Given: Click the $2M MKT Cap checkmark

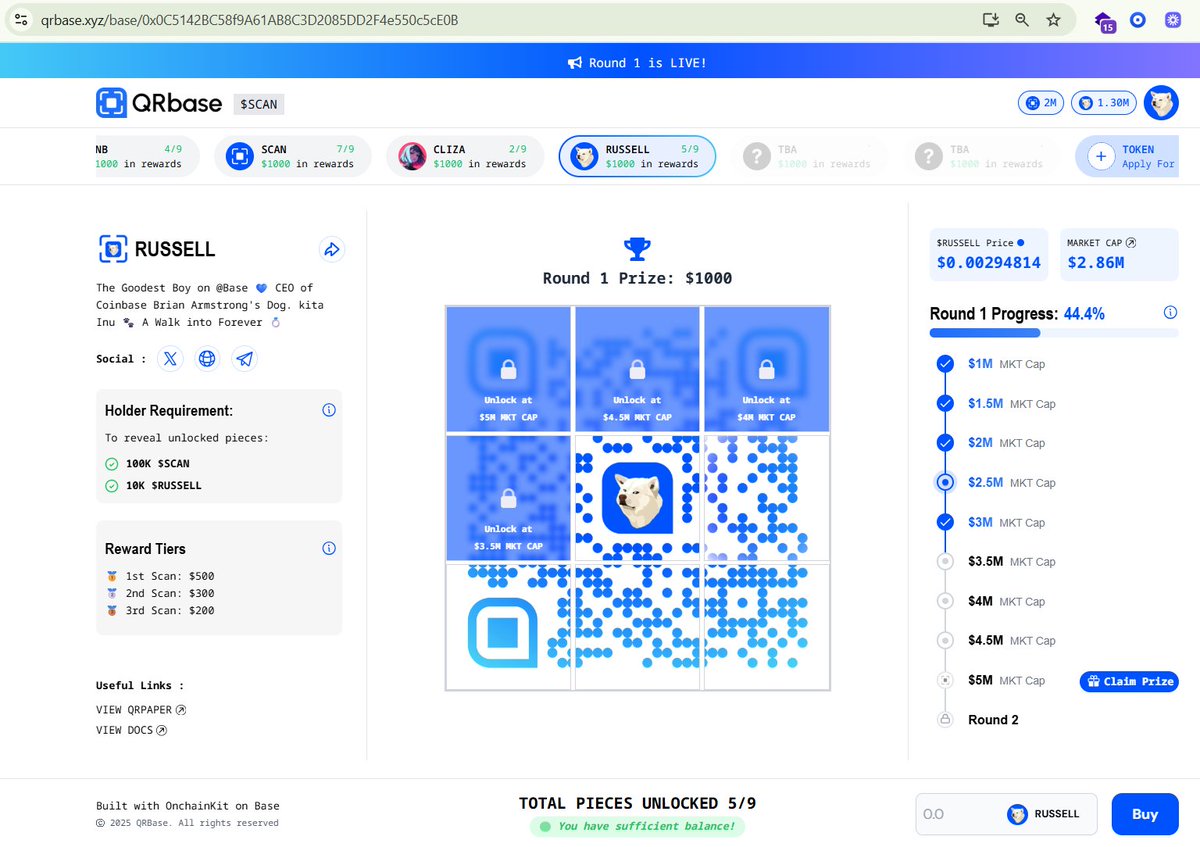Looking at the screenshot, I should [x=945, y=442].
